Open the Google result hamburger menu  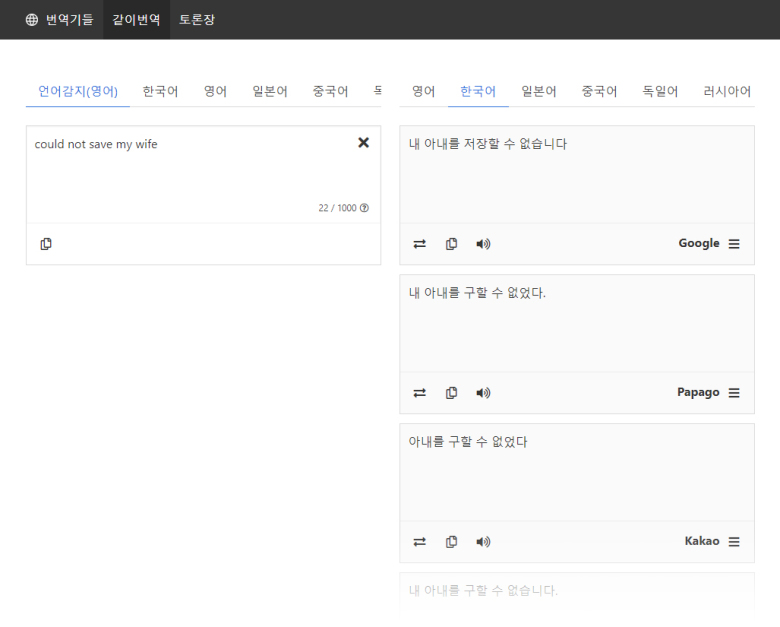pos(734,244)
